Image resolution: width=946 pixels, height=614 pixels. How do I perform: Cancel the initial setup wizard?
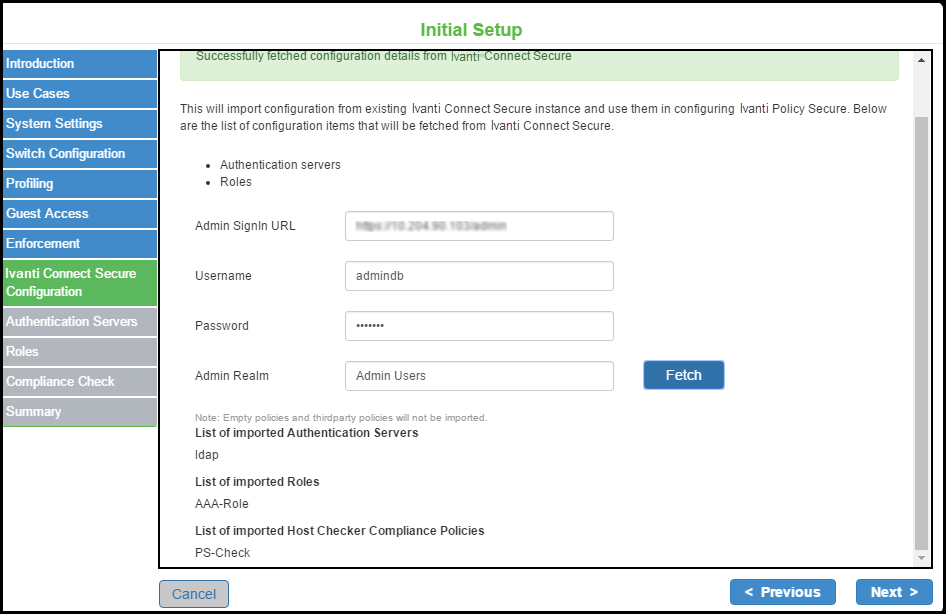pyautogui.click(x=194, y=594)
